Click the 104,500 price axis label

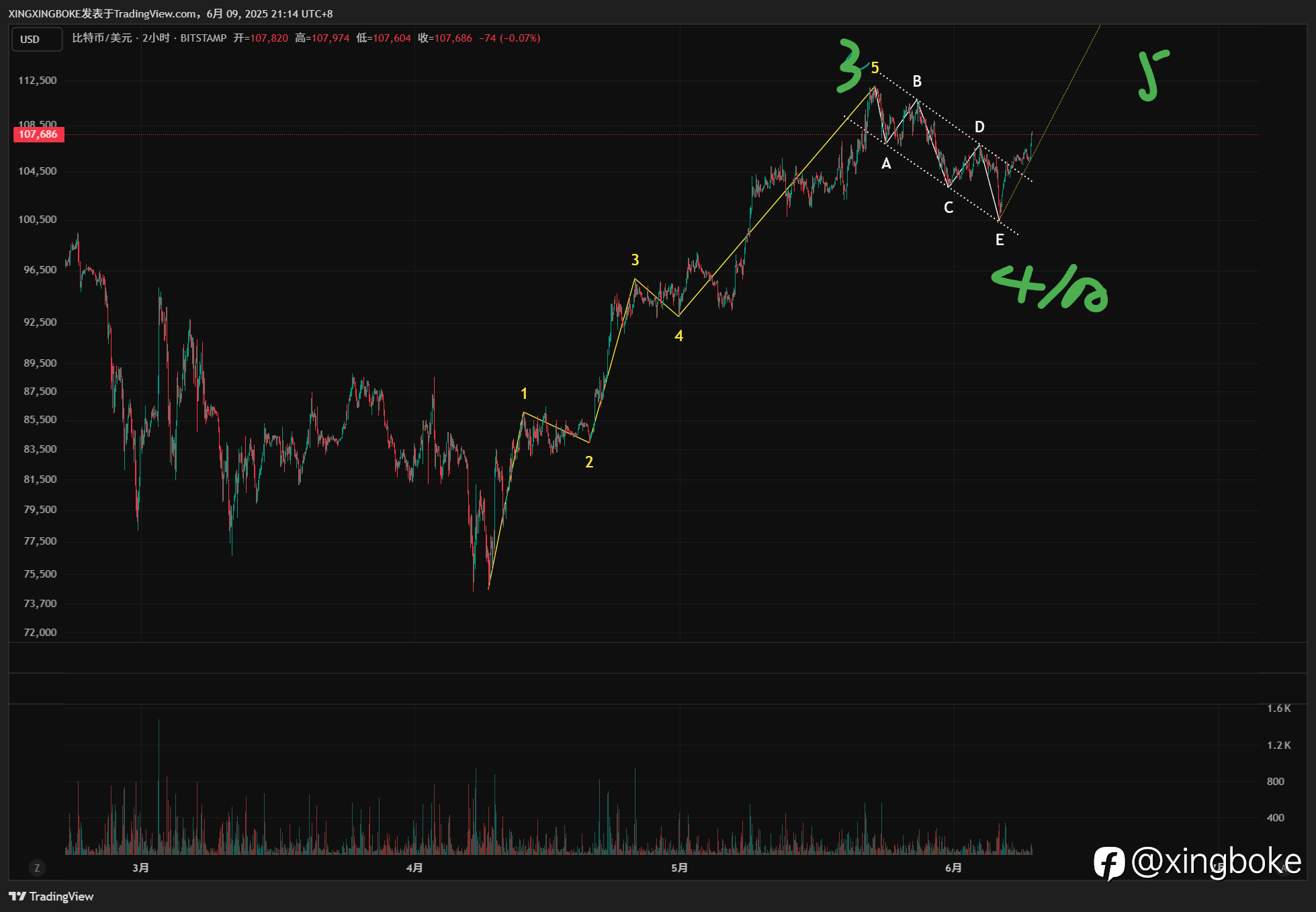click(38, 171)
